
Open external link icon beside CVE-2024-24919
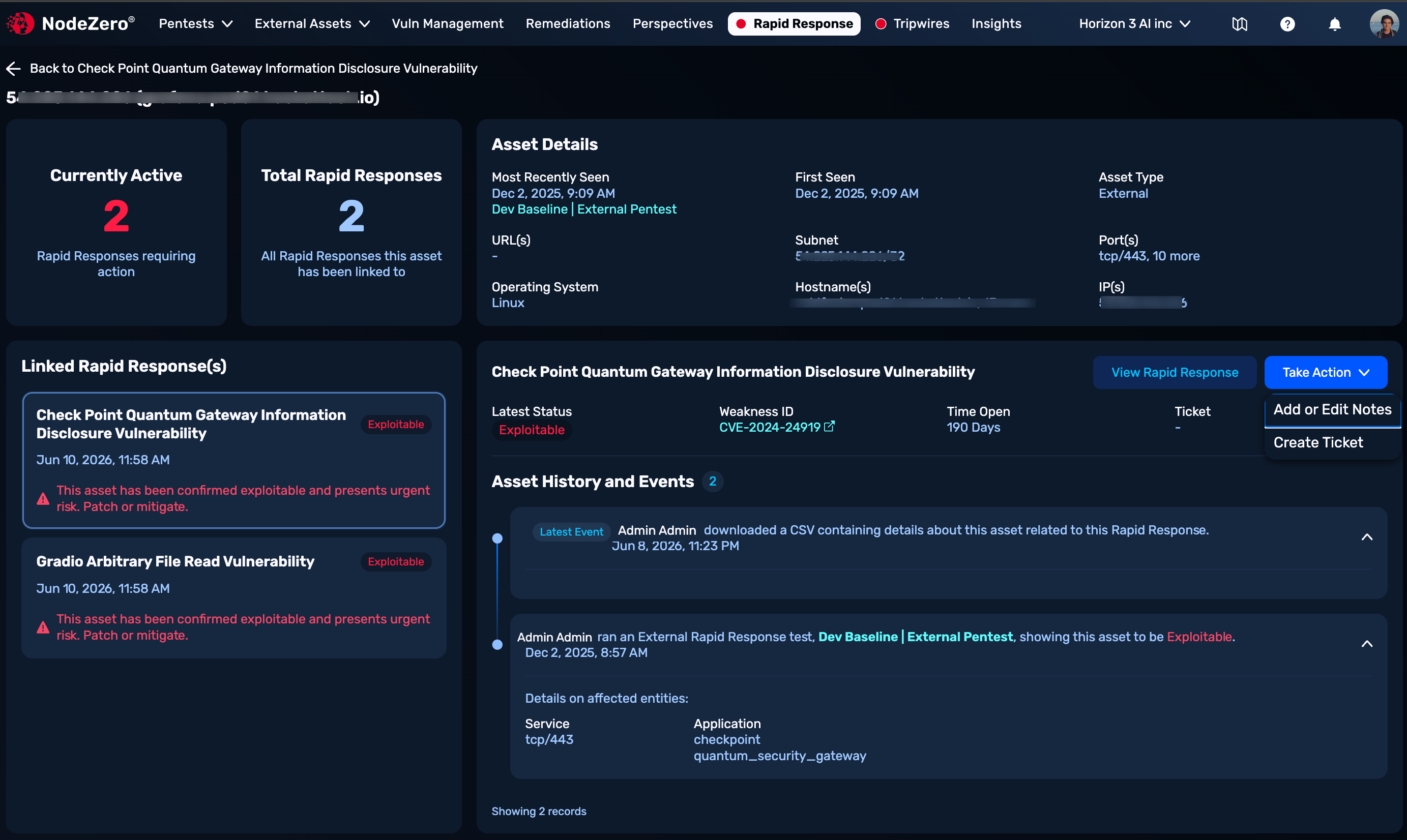830,426
